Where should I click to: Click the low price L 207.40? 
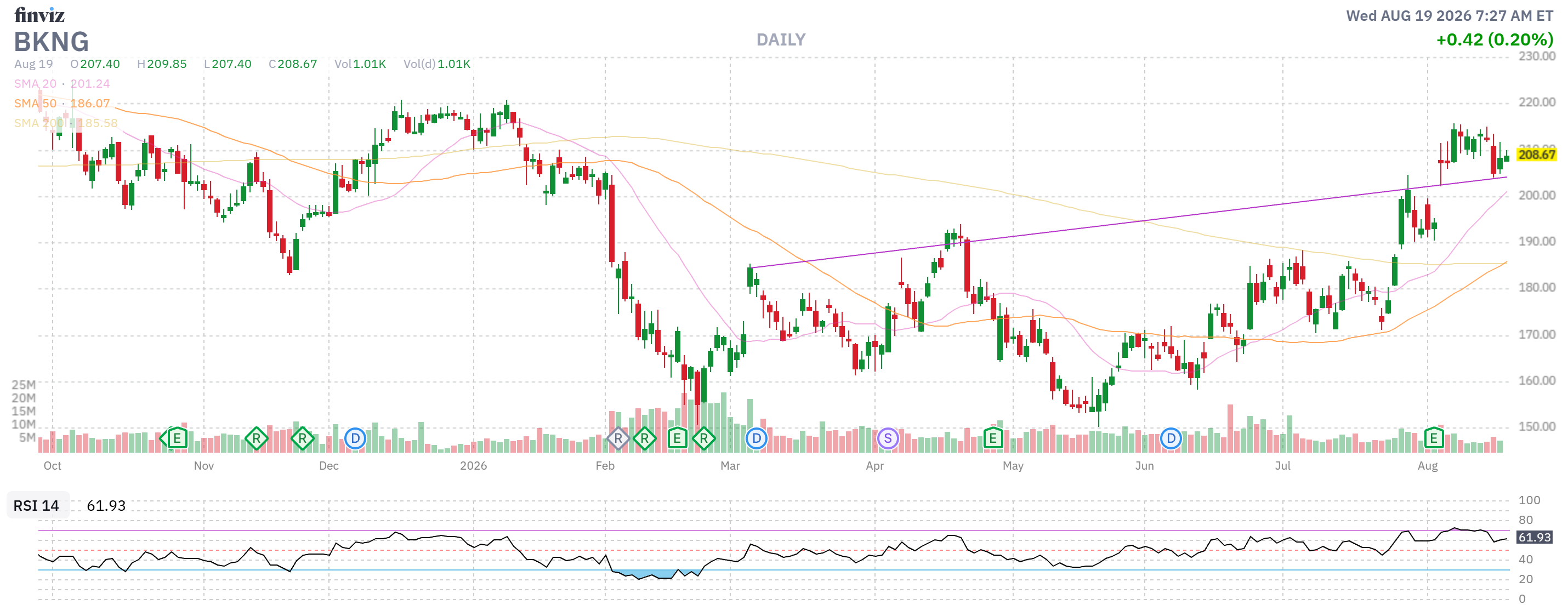(228, 64)
